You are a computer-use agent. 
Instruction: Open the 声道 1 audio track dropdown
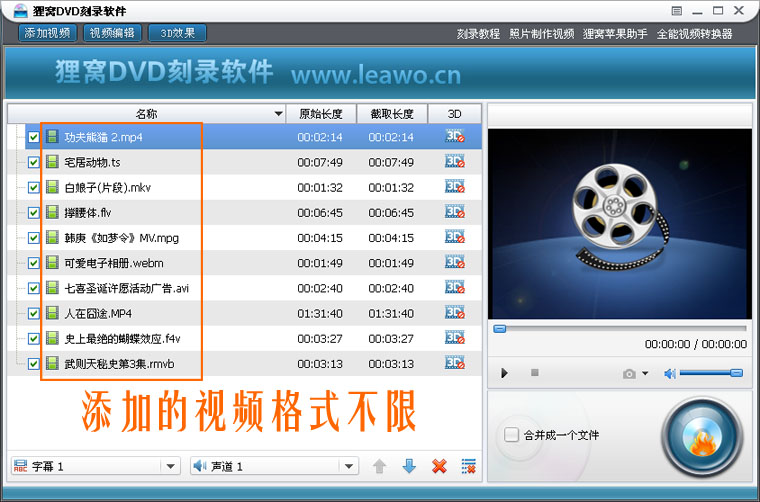pos(348,466)
